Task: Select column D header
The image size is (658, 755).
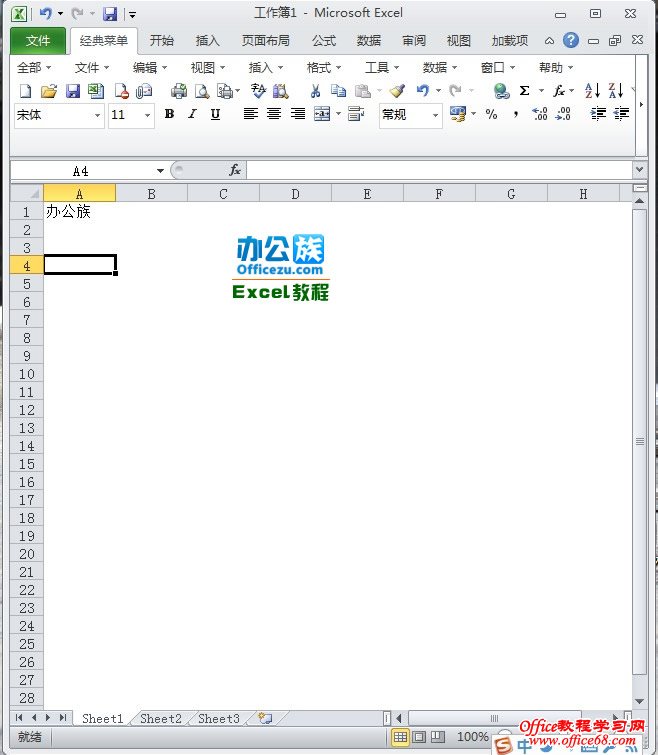Action: click(x=295, y=194)
